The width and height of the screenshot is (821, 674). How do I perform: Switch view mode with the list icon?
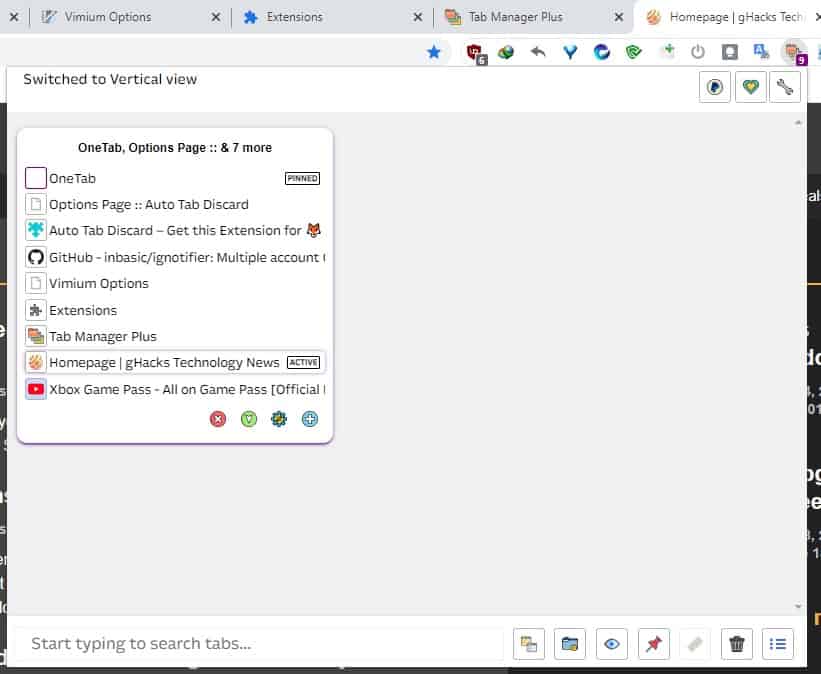(778, 644)
